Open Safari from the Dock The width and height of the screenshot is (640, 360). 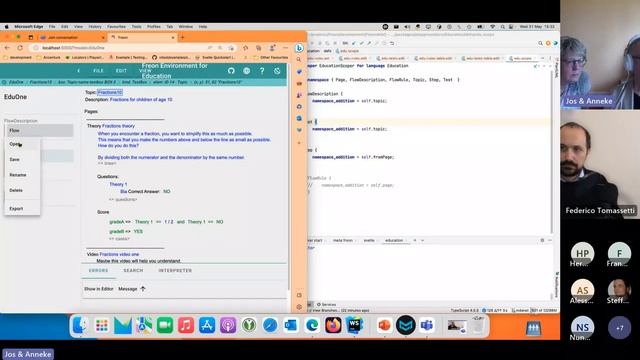(x=270, y=326)
